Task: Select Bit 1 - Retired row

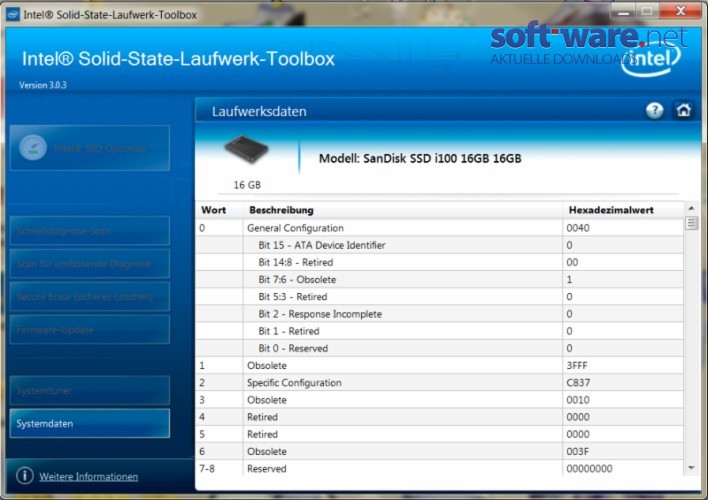Action: click(x=440, y=331)
